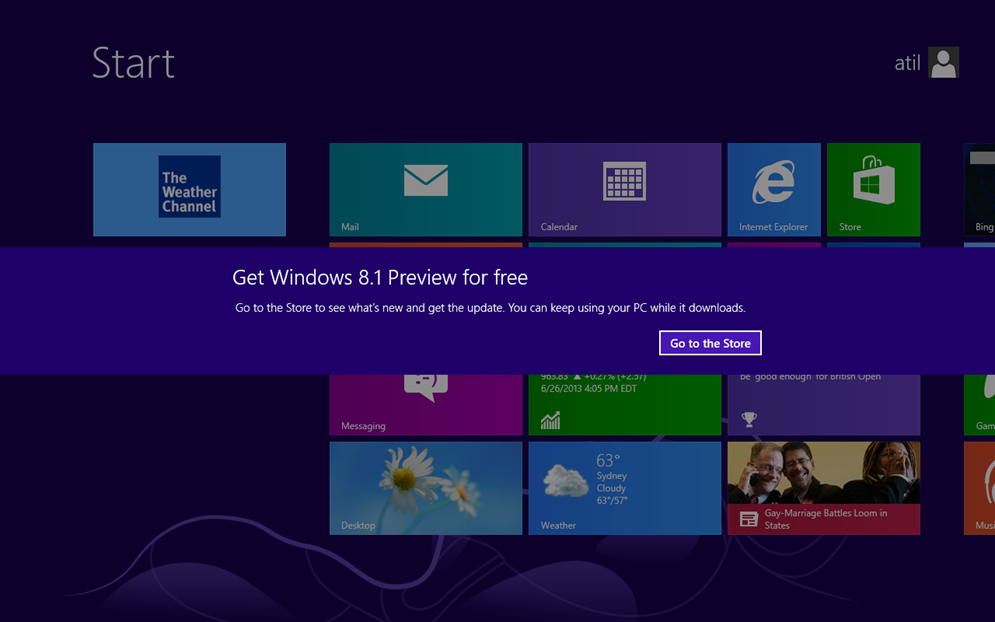Launch the Calendar tile
Viewport: 995px width, 622px height.
625,190
